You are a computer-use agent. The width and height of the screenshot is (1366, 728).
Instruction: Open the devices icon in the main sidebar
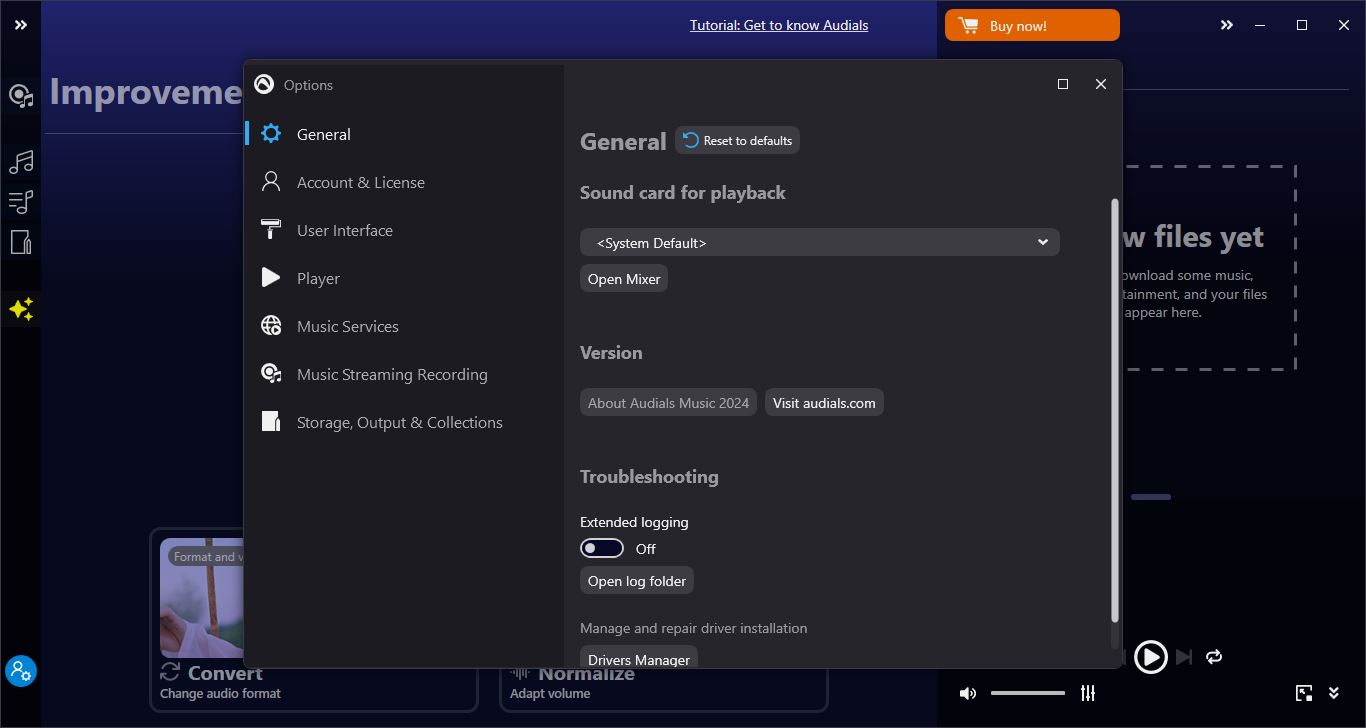tap(21, 242)
